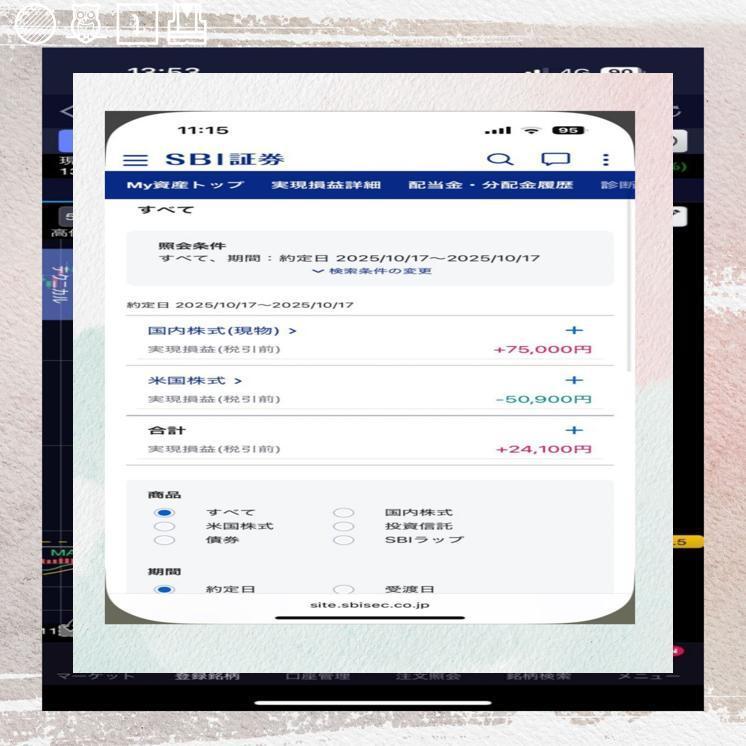Click the すべて heading text
The width and height of the screenshot is (746, 746).
pyautogui.click(x=166, y=209)
